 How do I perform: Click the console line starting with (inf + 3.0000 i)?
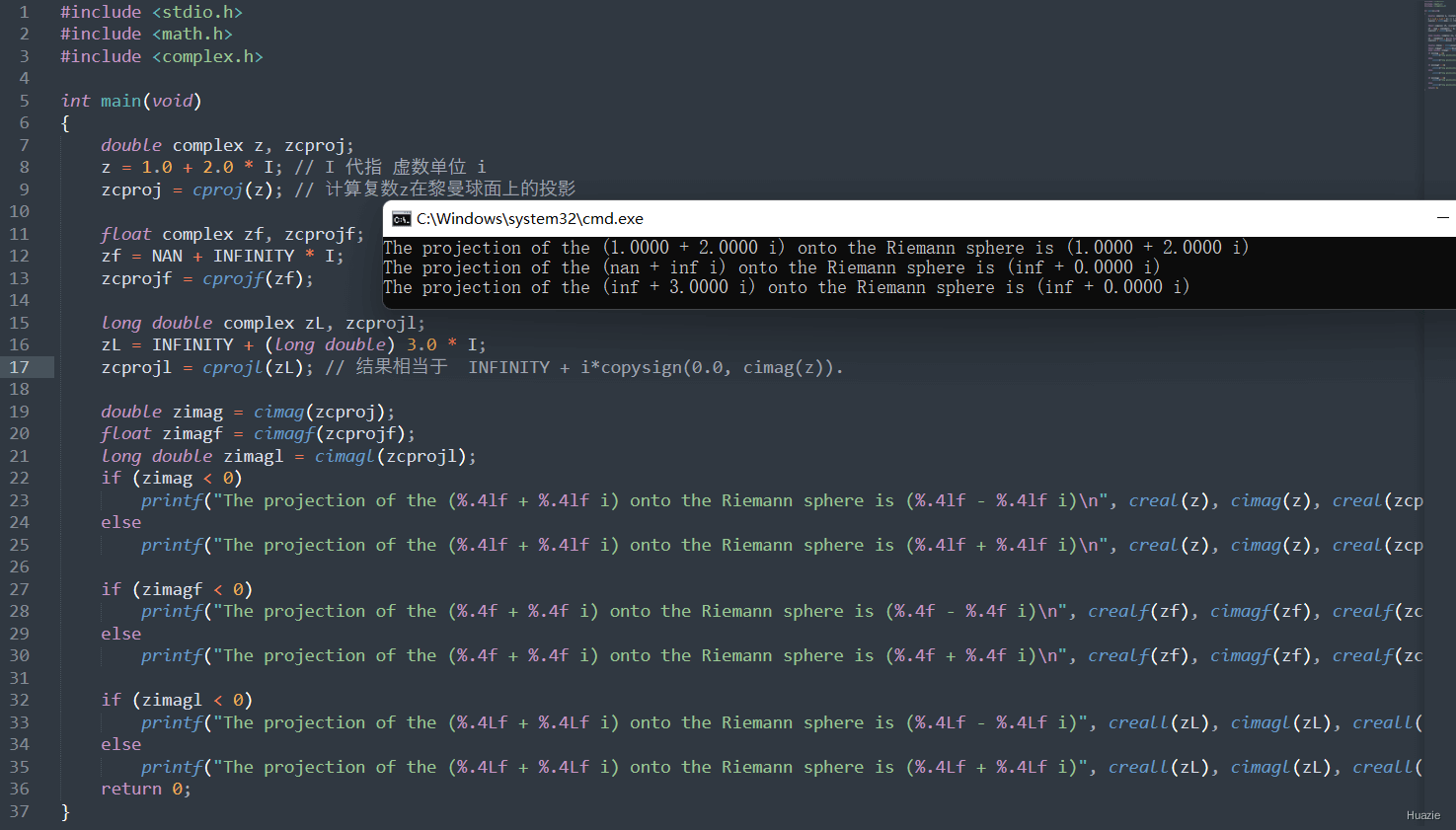coord(786,287)
